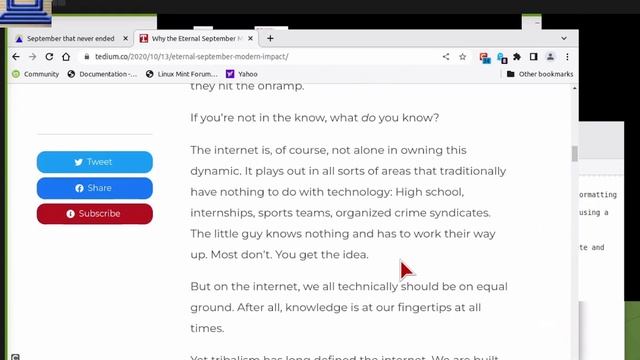Image resolution: width=640 pixels, height=360 pixels.
Task: Open the Linux Mint Forum bookmark
Action: click(x=182, y=74)
